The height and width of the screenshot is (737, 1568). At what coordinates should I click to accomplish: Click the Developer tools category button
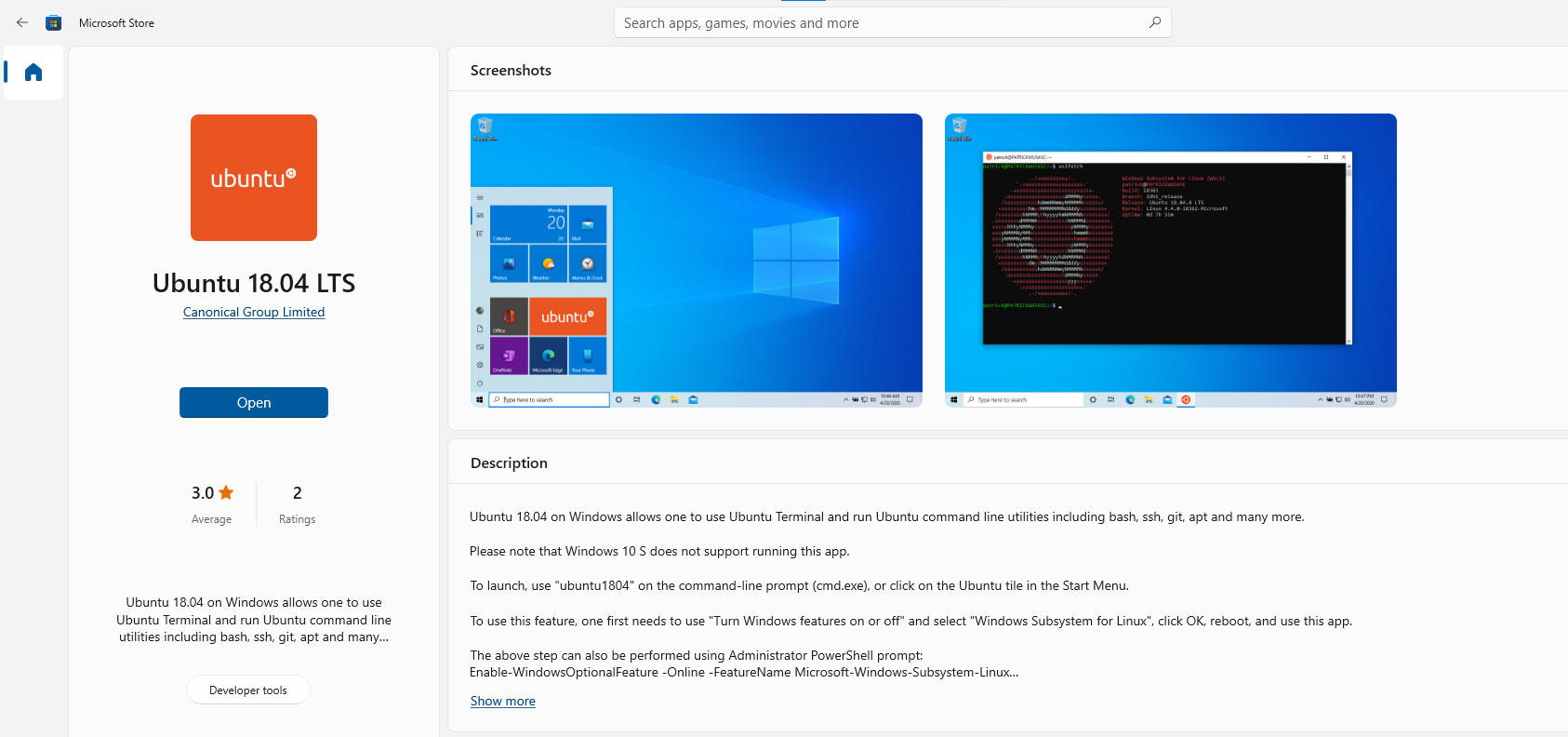248,690
